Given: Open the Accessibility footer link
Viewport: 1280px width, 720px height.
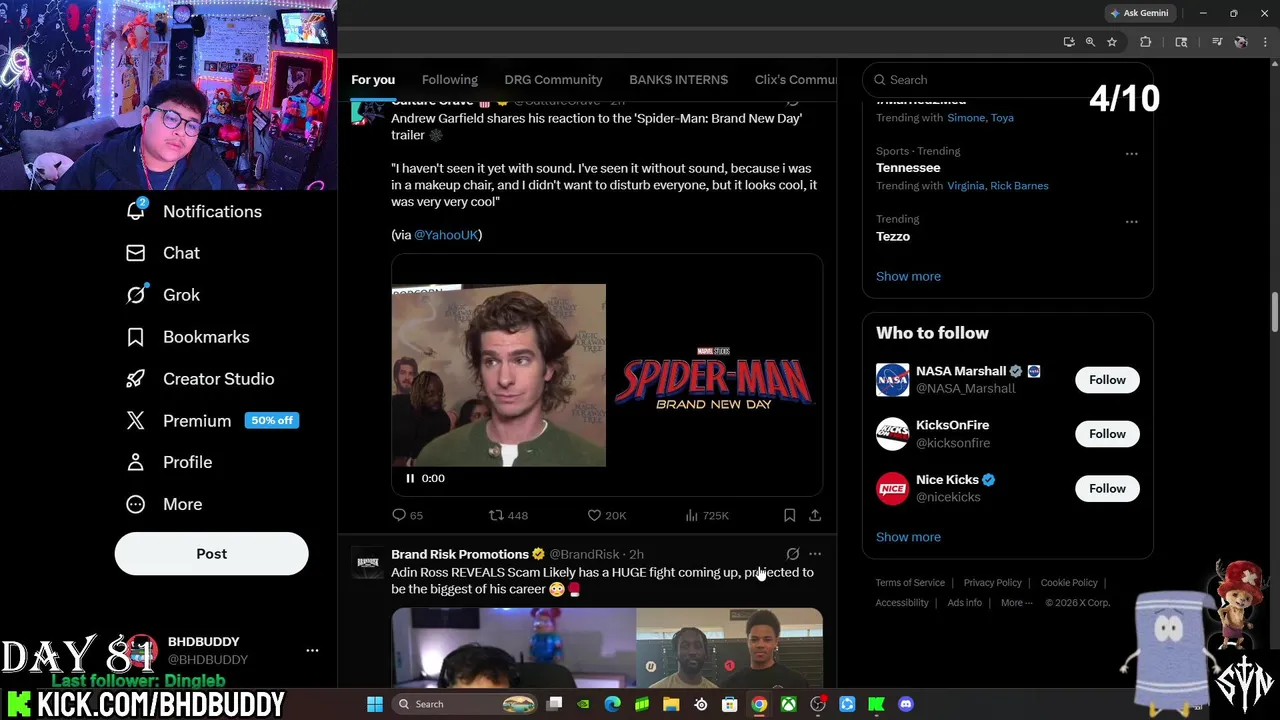Looking at the screenshot, I should tap(902, 602).
